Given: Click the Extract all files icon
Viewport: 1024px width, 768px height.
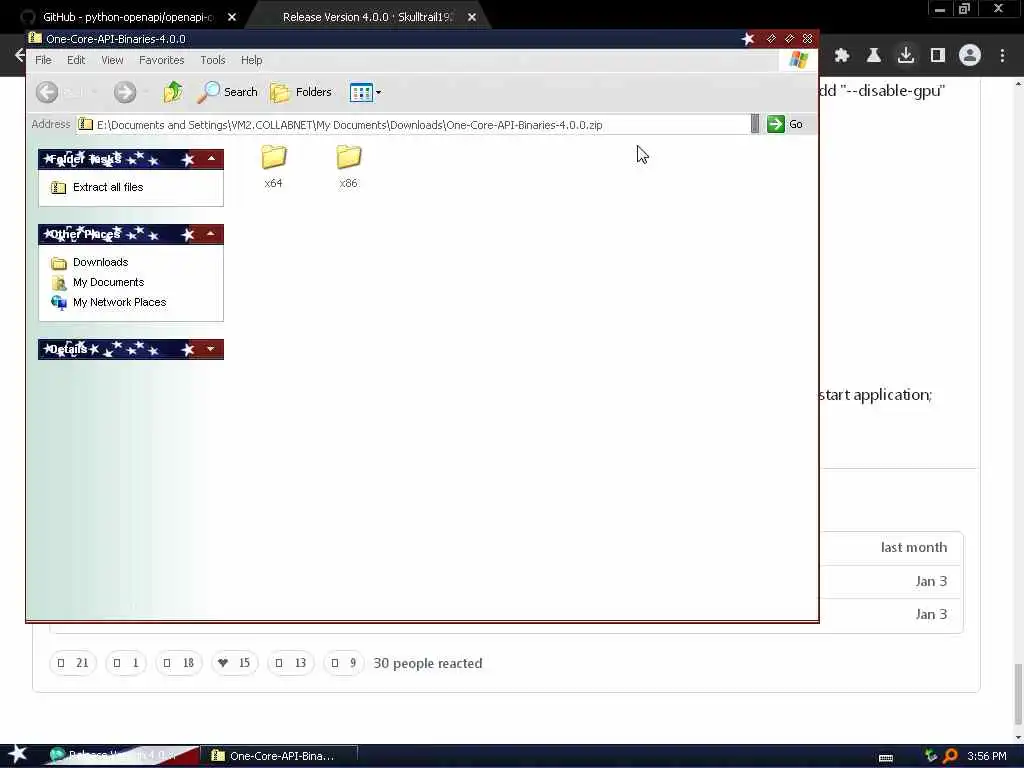Looking at the screenshot, I should [x=58, y=188].
